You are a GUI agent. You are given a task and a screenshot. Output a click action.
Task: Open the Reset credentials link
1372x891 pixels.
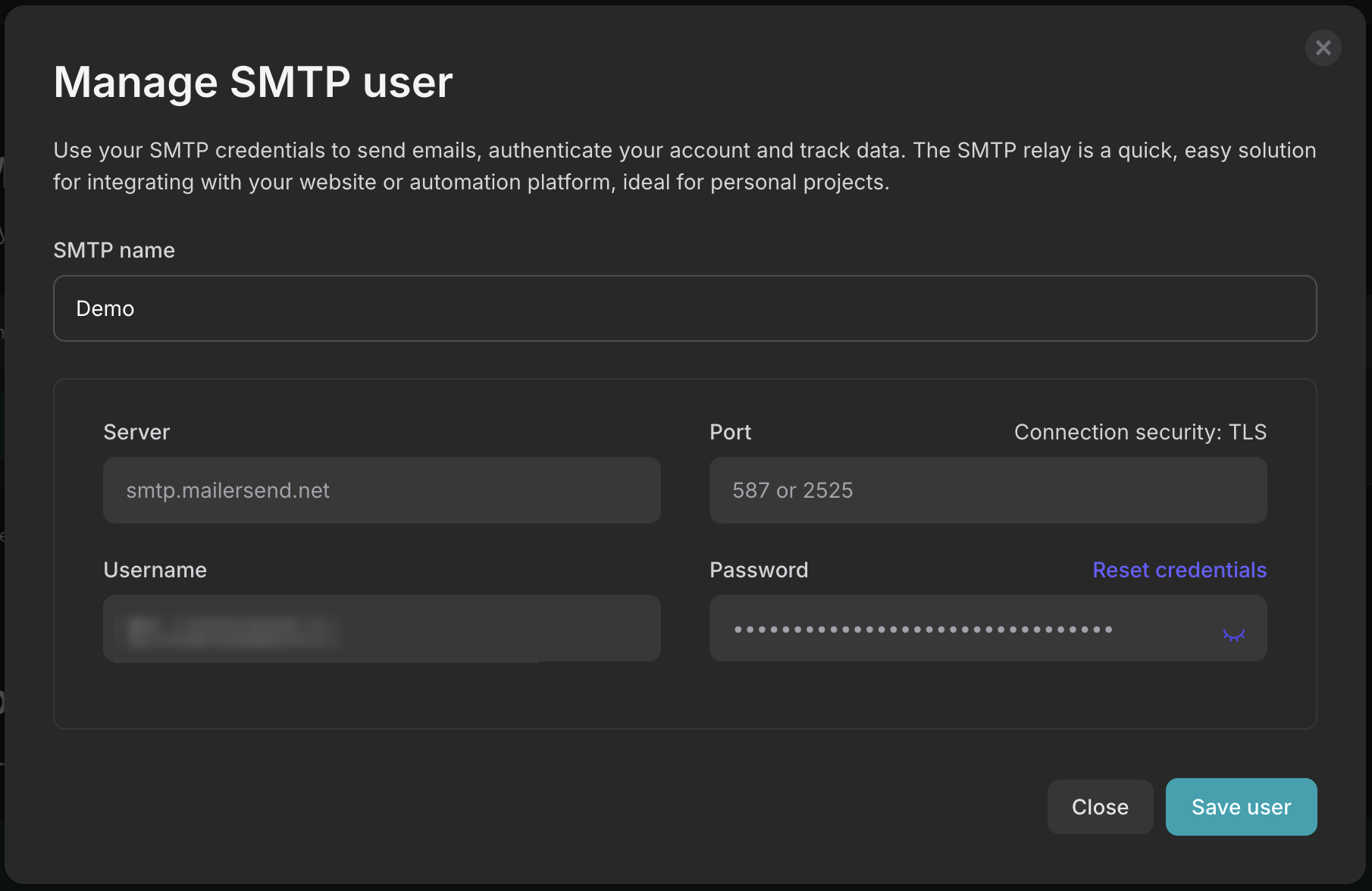pyautogui.click(x=1179, y=570)
